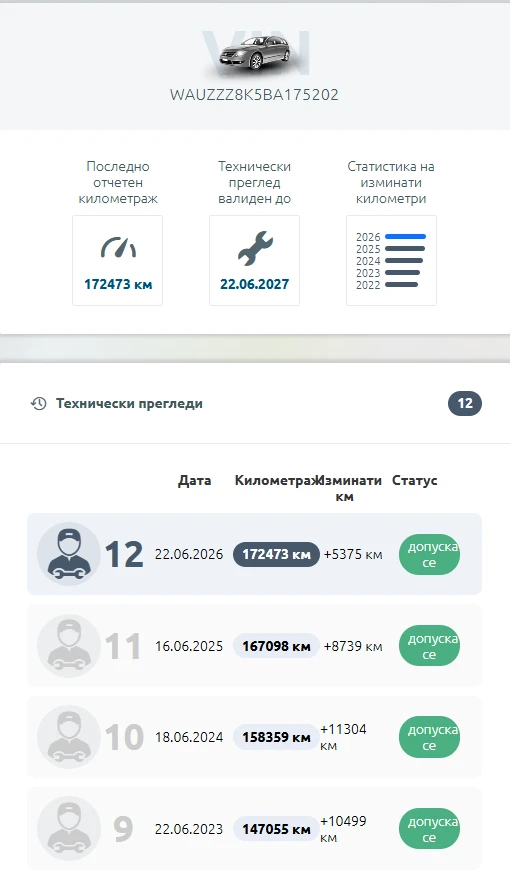The height and width of the screenshot is (870, 510).
Task: Click the mechanic icon for inspection 12
Action: 69,554
